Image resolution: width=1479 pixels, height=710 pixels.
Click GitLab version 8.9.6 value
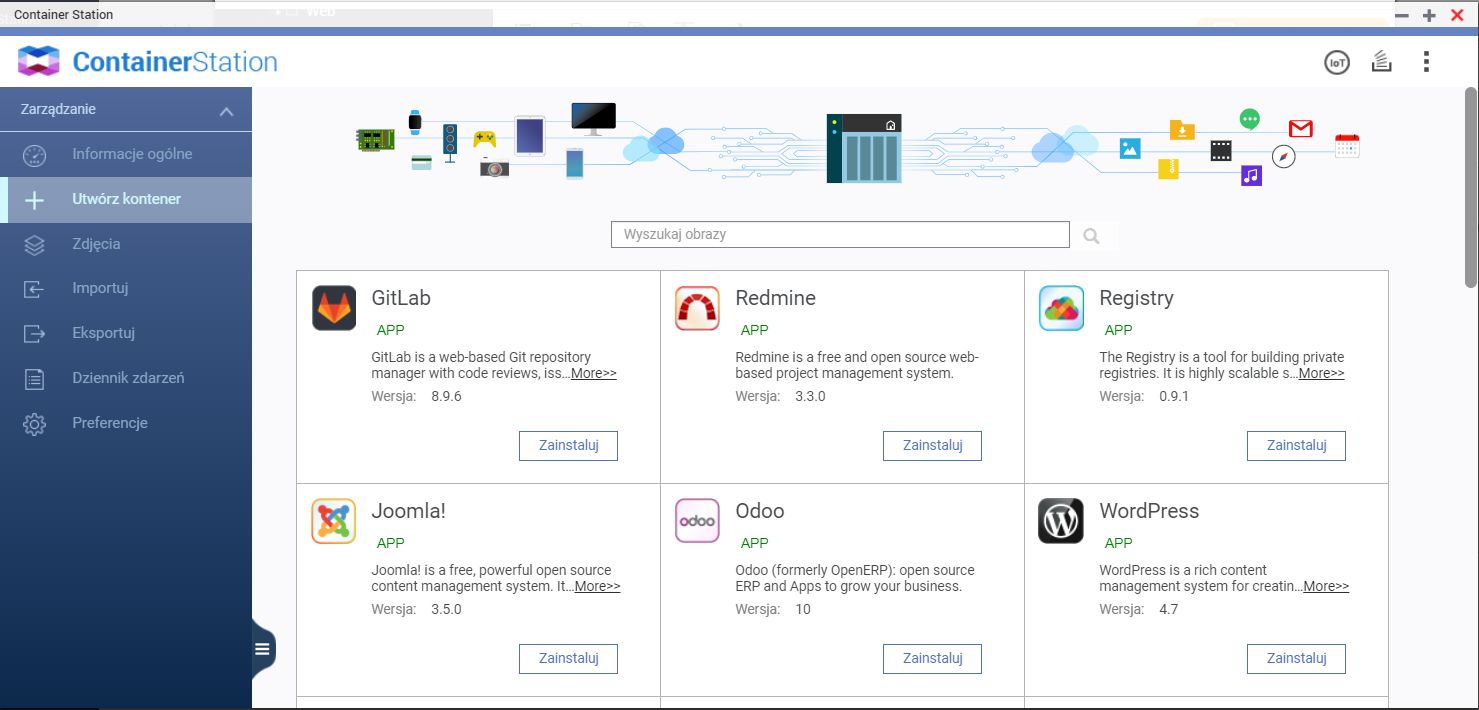446,396
